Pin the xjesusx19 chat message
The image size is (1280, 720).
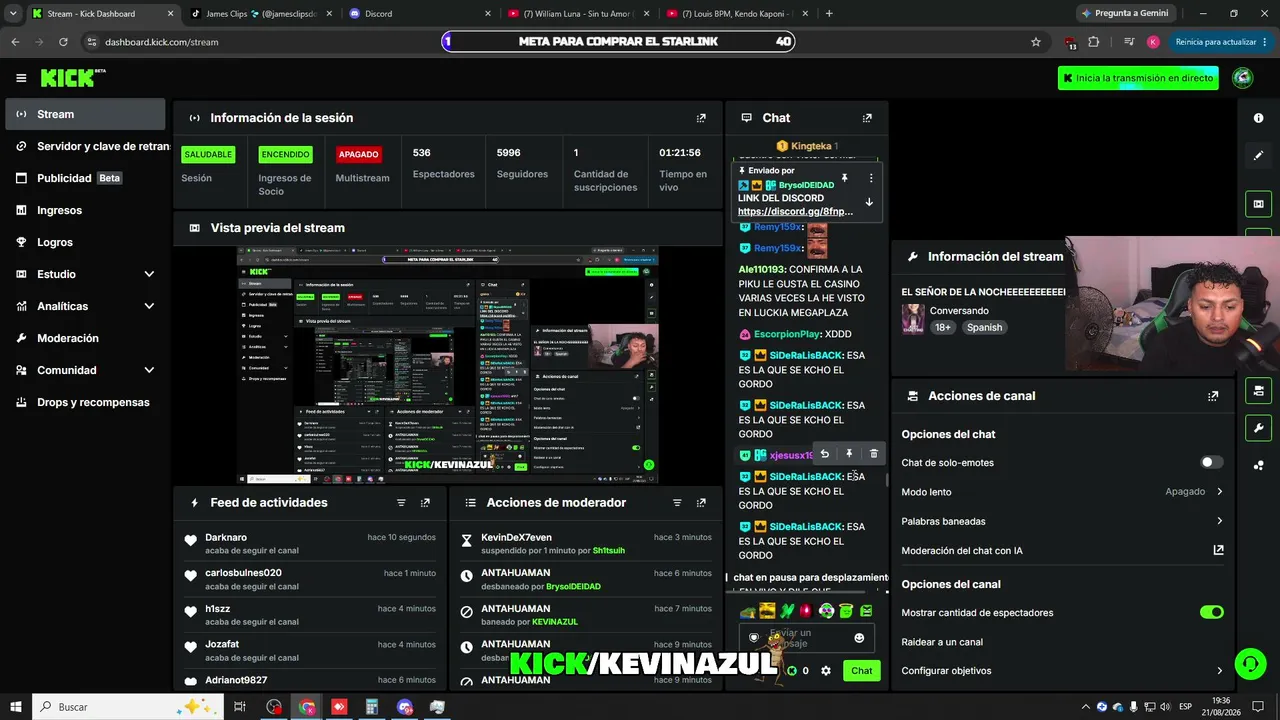(849, 454)
